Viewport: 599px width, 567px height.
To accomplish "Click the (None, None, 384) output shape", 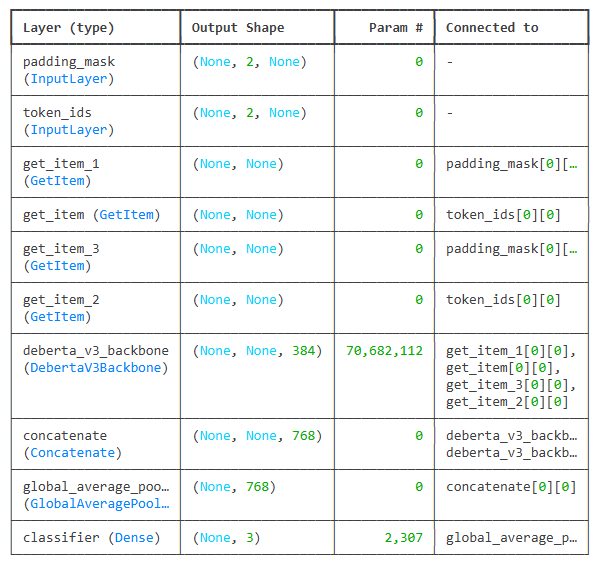I will 257,351.
